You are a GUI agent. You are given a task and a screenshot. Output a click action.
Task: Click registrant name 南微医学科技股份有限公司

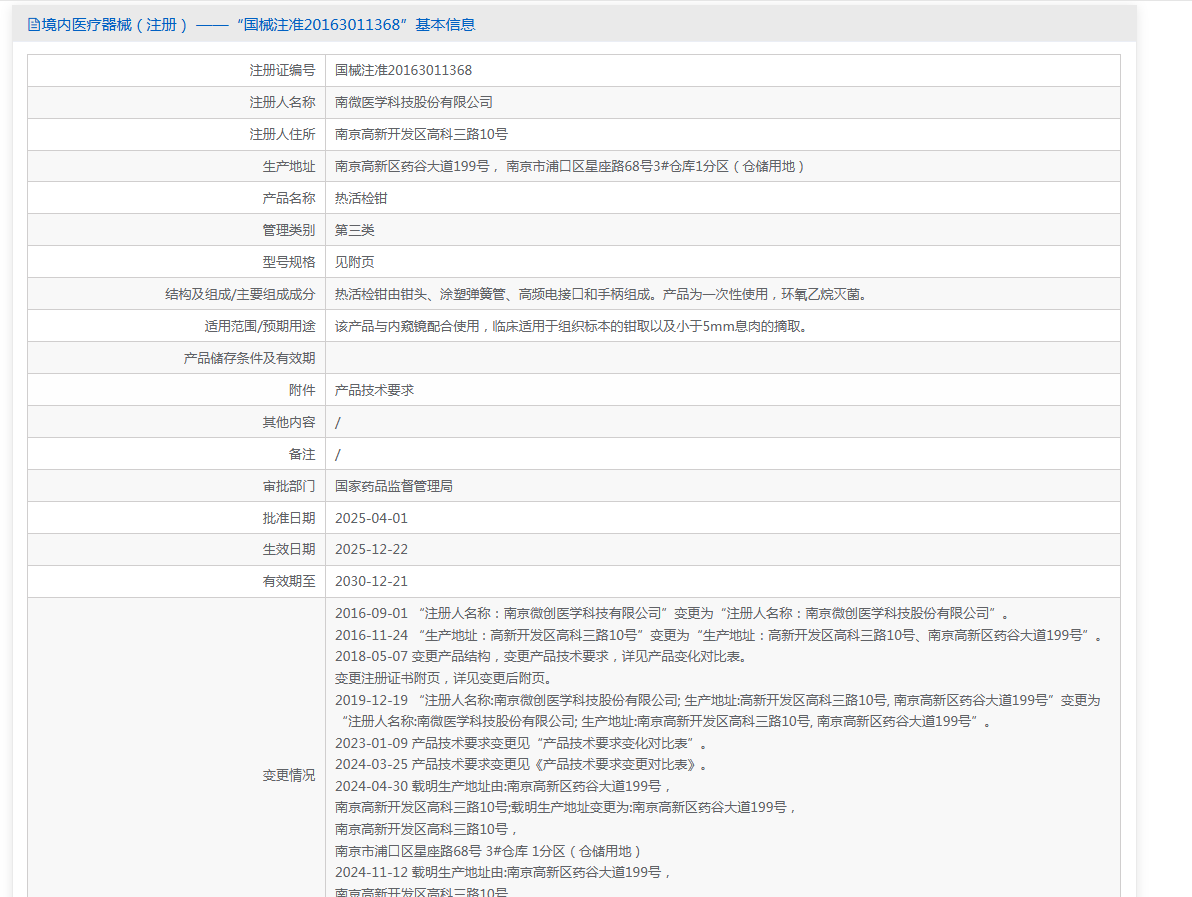coord(414,103)
